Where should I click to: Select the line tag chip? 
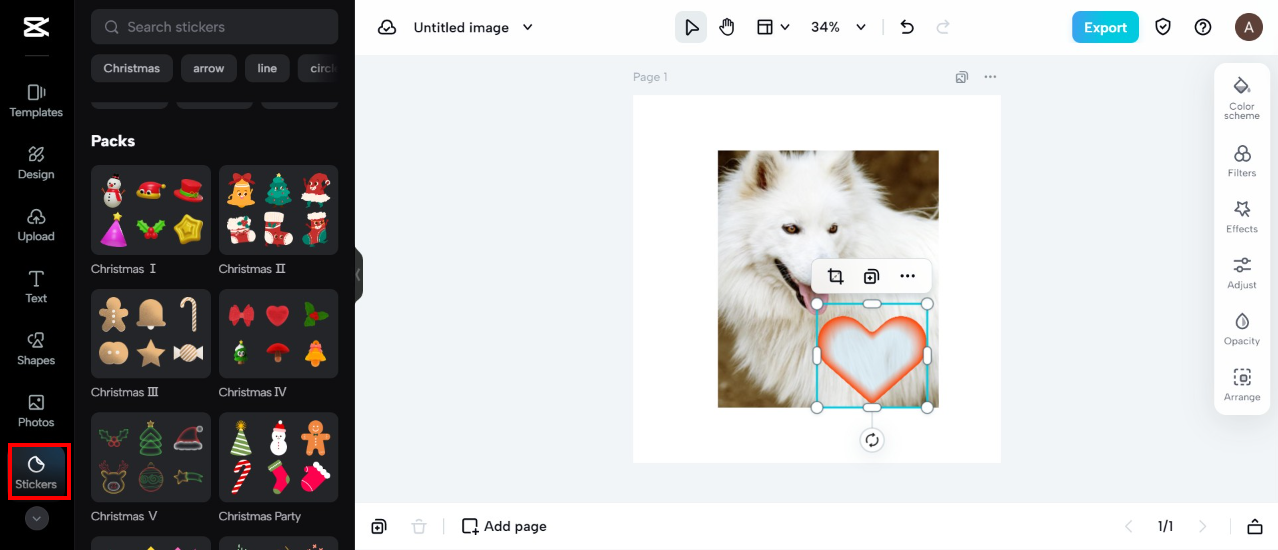click(x=267, y=68)
